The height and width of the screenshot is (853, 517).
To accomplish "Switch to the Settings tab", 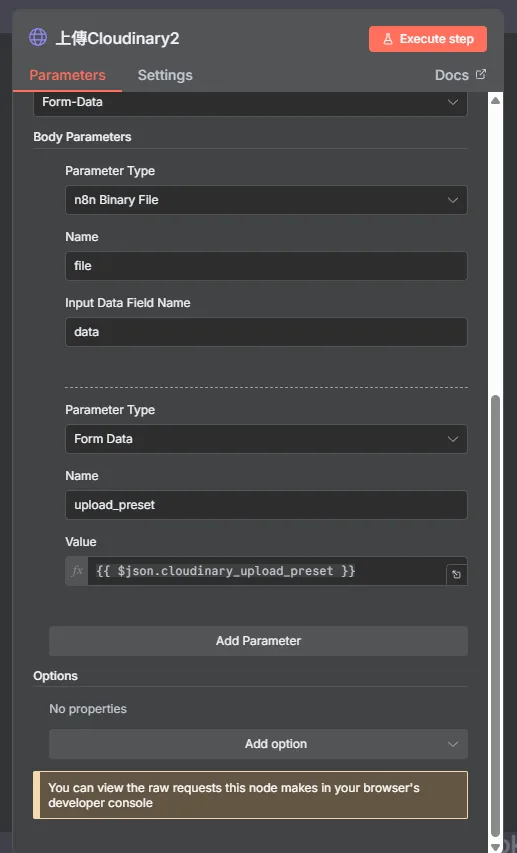I will [x=165, y=75].
